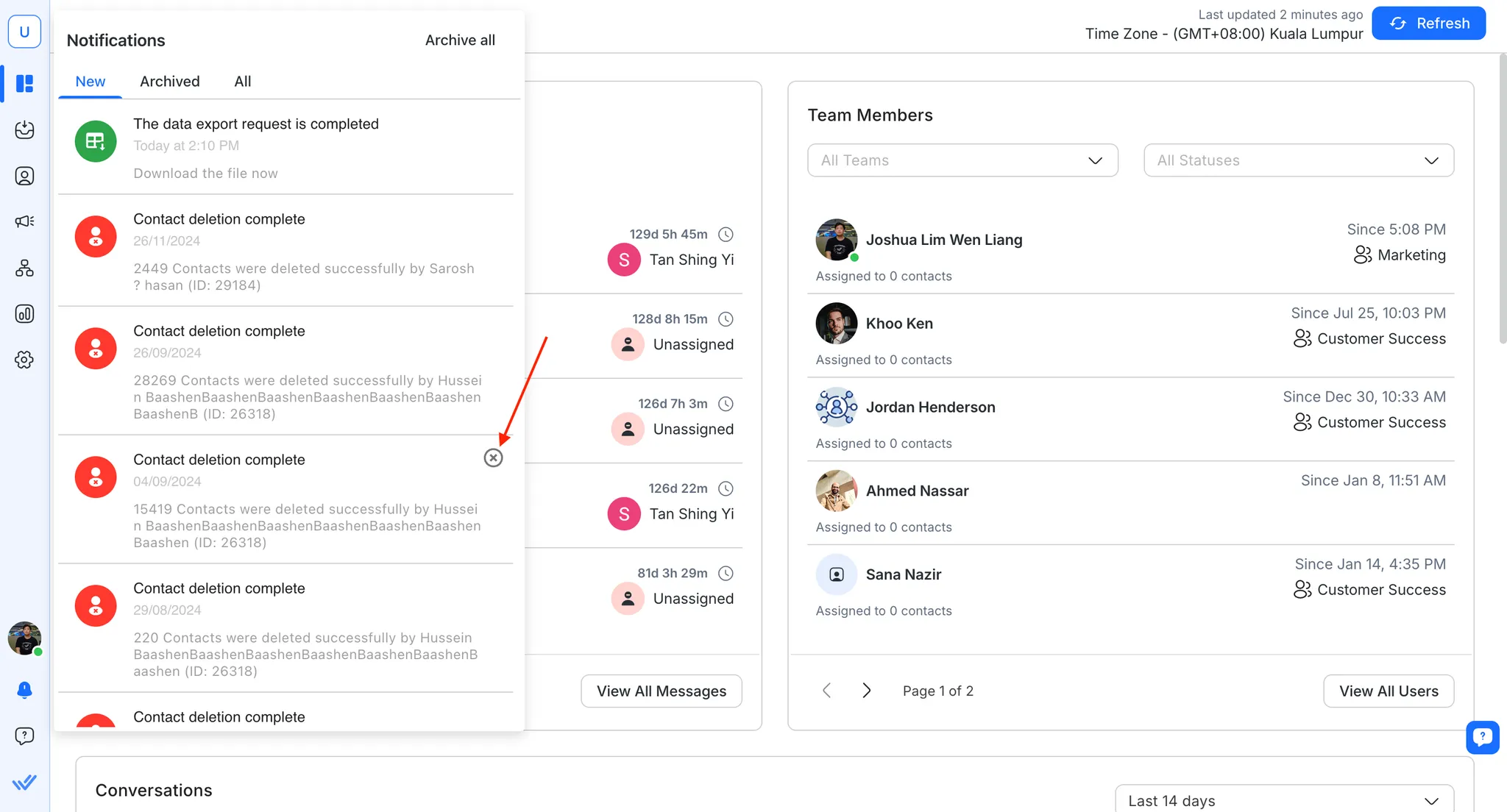Switch to the All notifications tab

(242, 82)
